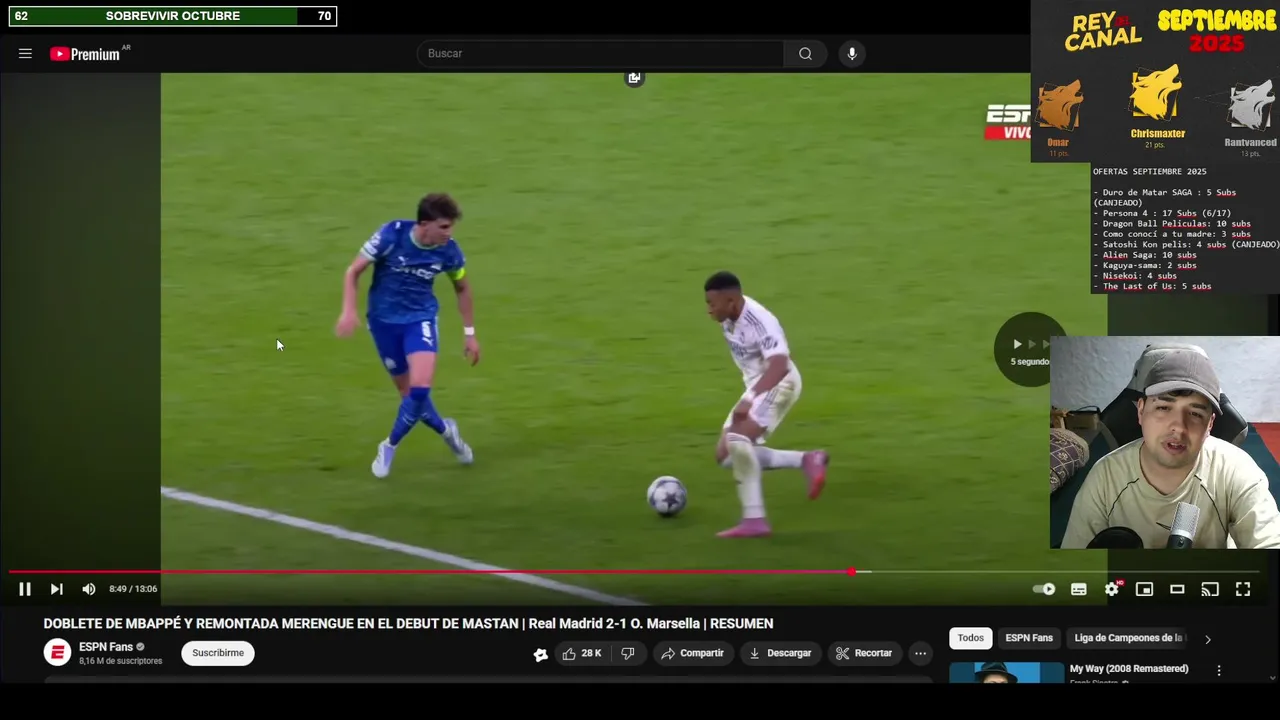Enter fullscreen mode
The width and height of the screenshot is (1280, 720).
click(1243, 589)
